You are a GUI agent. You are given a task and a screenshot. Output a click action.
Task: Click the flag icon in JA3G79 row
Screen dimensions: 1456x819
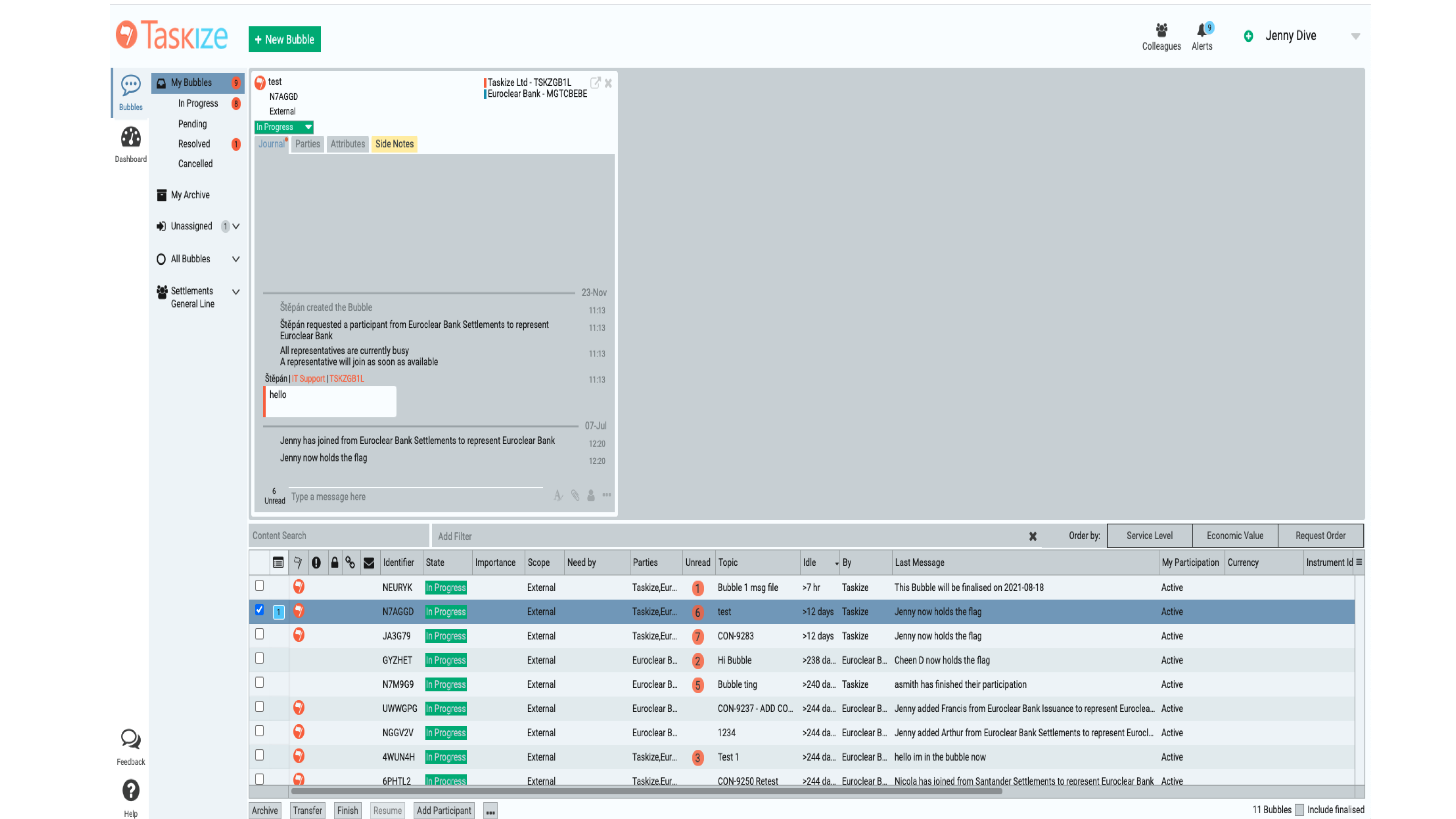pyautogui.click(x=299, y=635)
